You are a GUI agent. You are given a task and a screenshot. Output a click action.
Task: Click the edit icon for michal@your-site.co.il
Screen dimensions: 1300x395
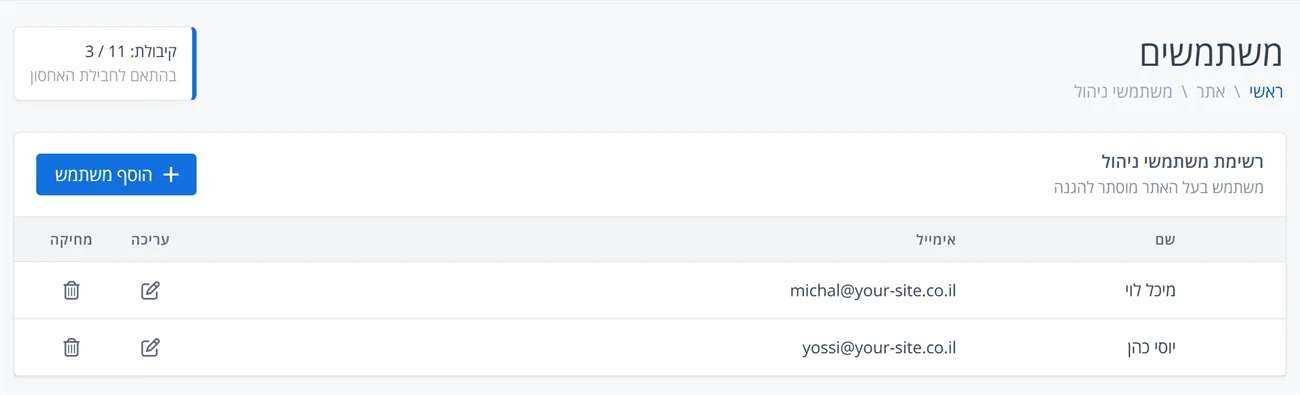point(150,291)
